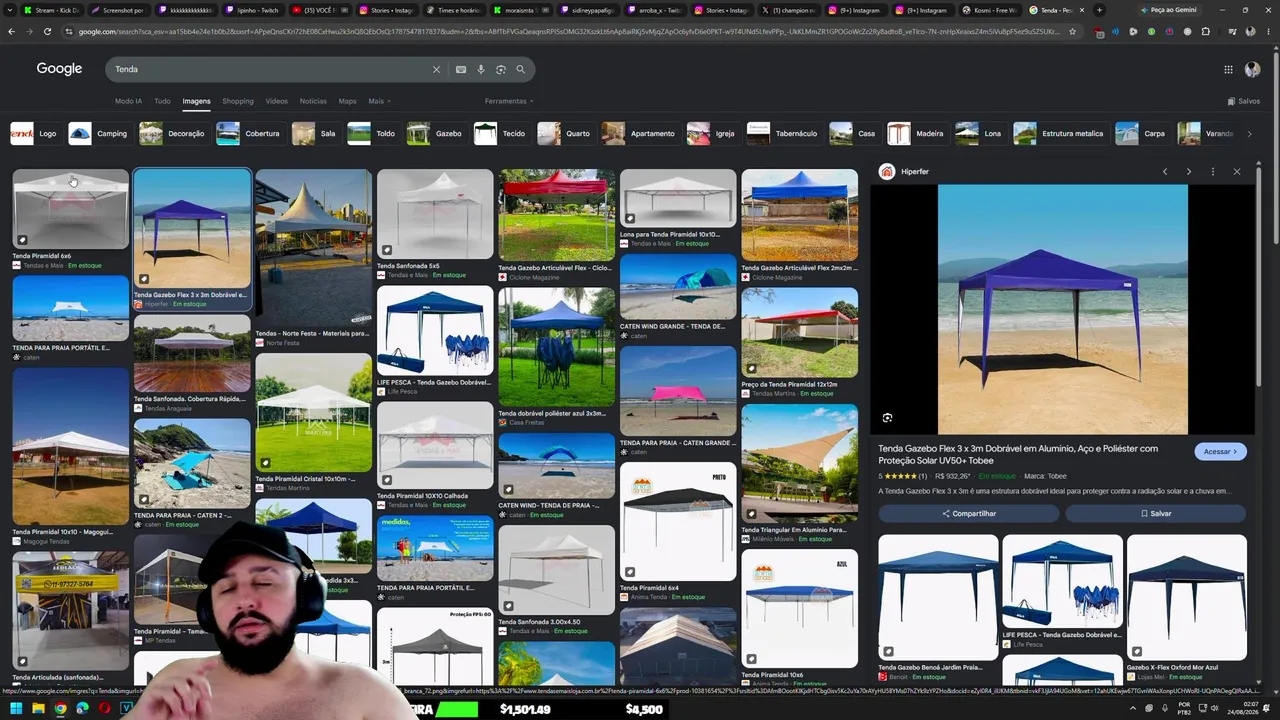Click the Google logo
The width and height of the screenshot is (1280, 720).
pyautogui.click(x=59, y=69)
